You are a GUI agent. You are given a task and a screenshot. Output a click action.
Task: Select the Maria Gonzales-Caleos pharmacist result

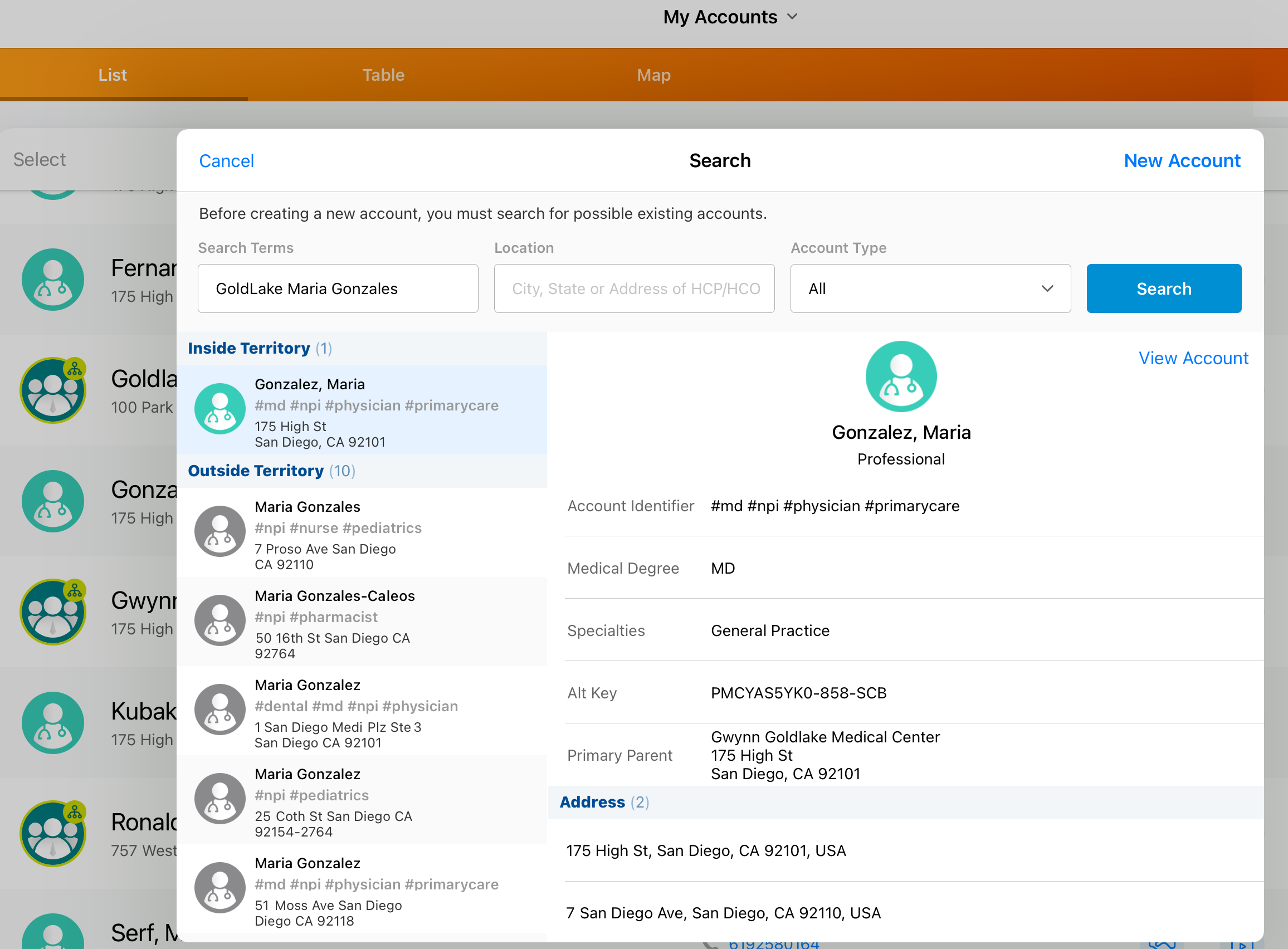point(362,622)
